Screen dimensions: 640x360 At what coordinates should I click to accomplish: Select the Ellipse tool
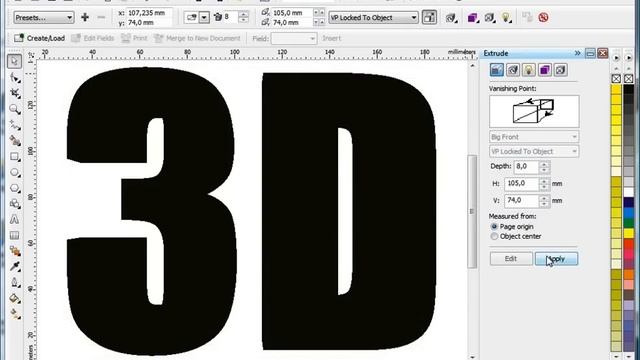coord(15,172)
